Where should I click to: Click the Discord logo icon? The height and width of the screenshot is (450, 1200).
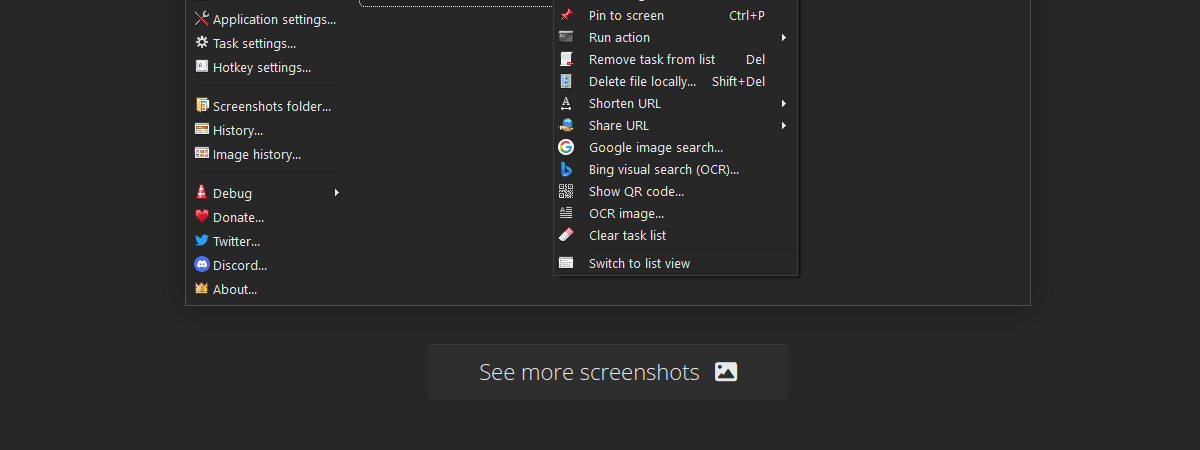click(202, 265)
